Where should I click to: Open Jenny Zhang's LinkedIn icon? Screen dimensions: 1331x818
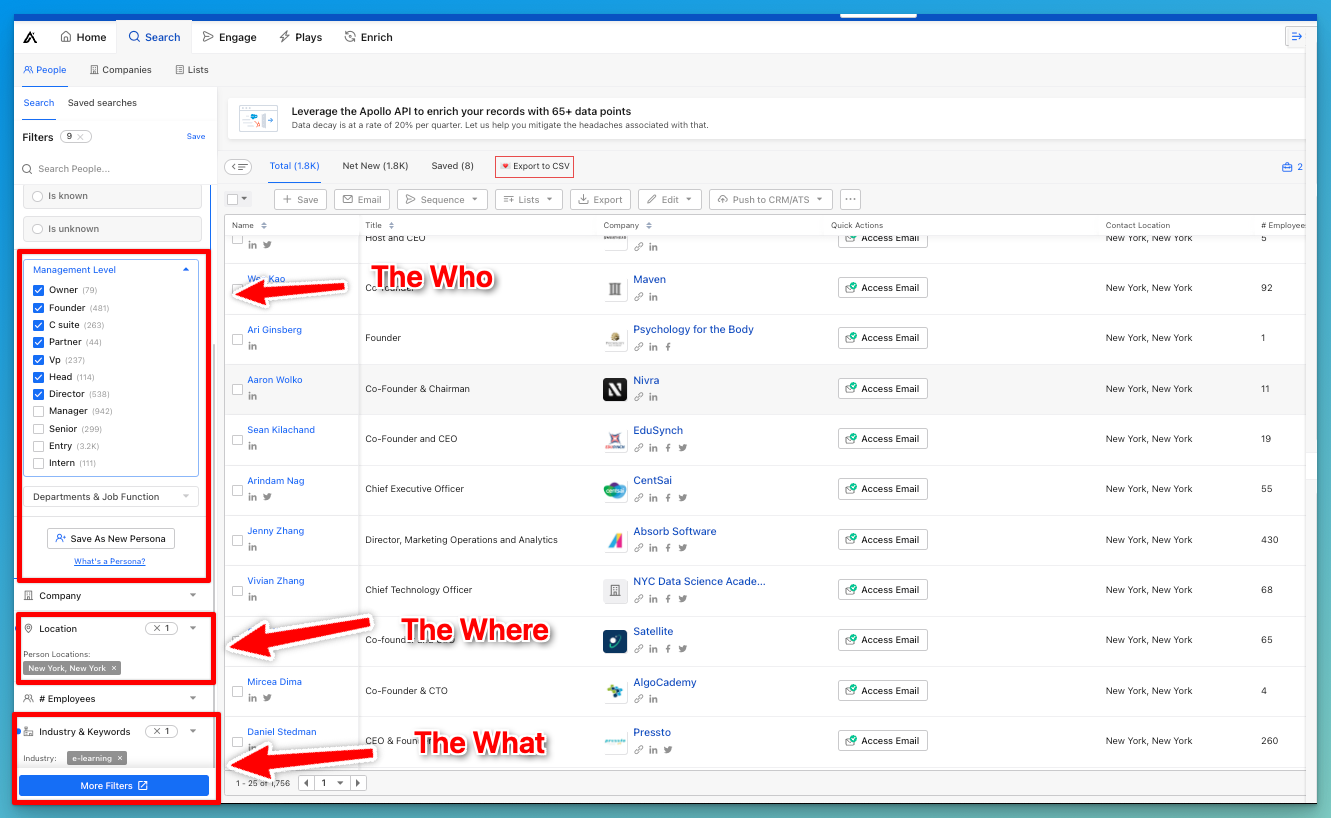(253, 547)
